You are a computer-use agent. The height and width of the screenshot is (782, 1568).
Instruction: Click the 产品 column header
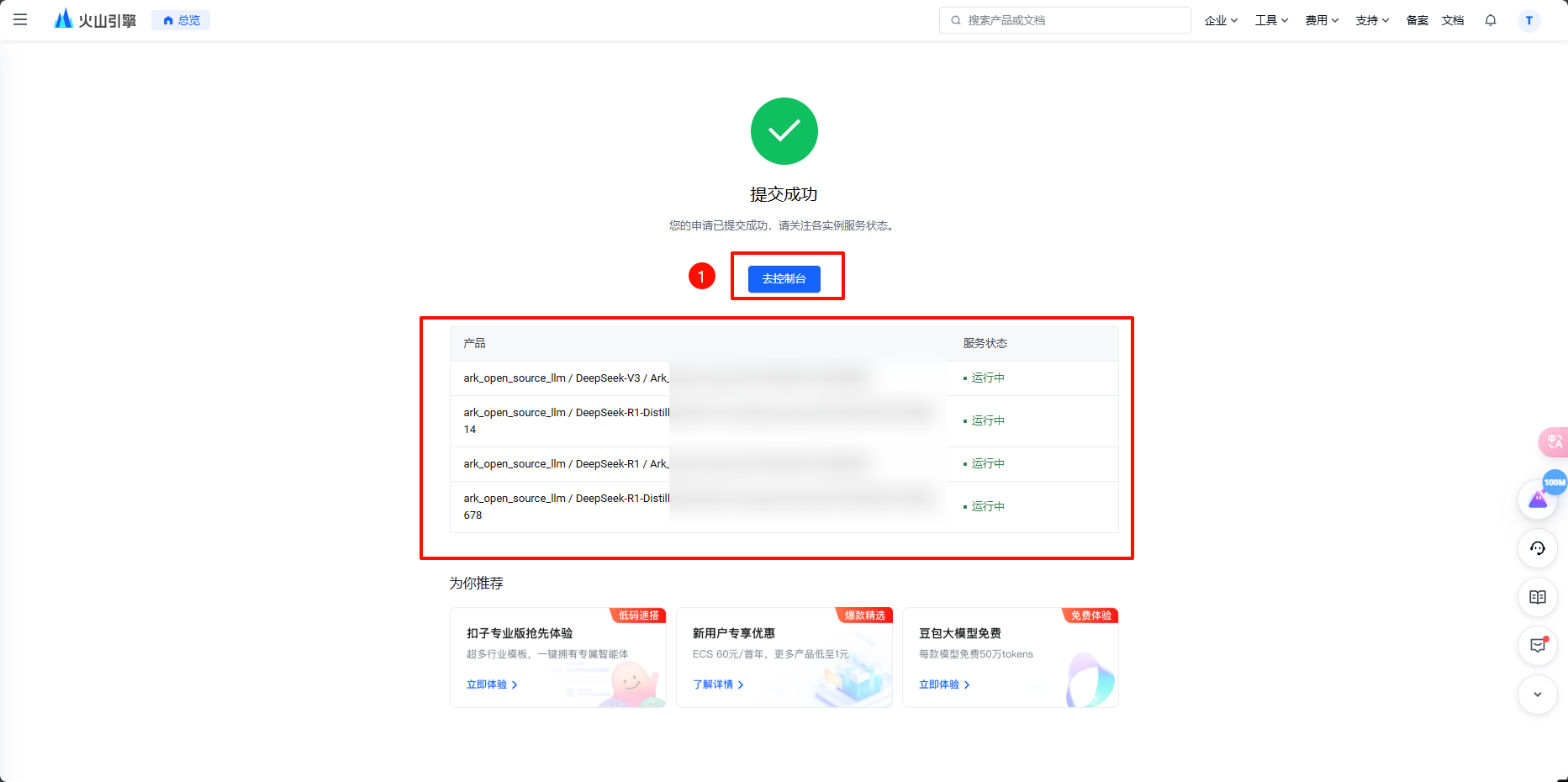click(x=474, y=343)
